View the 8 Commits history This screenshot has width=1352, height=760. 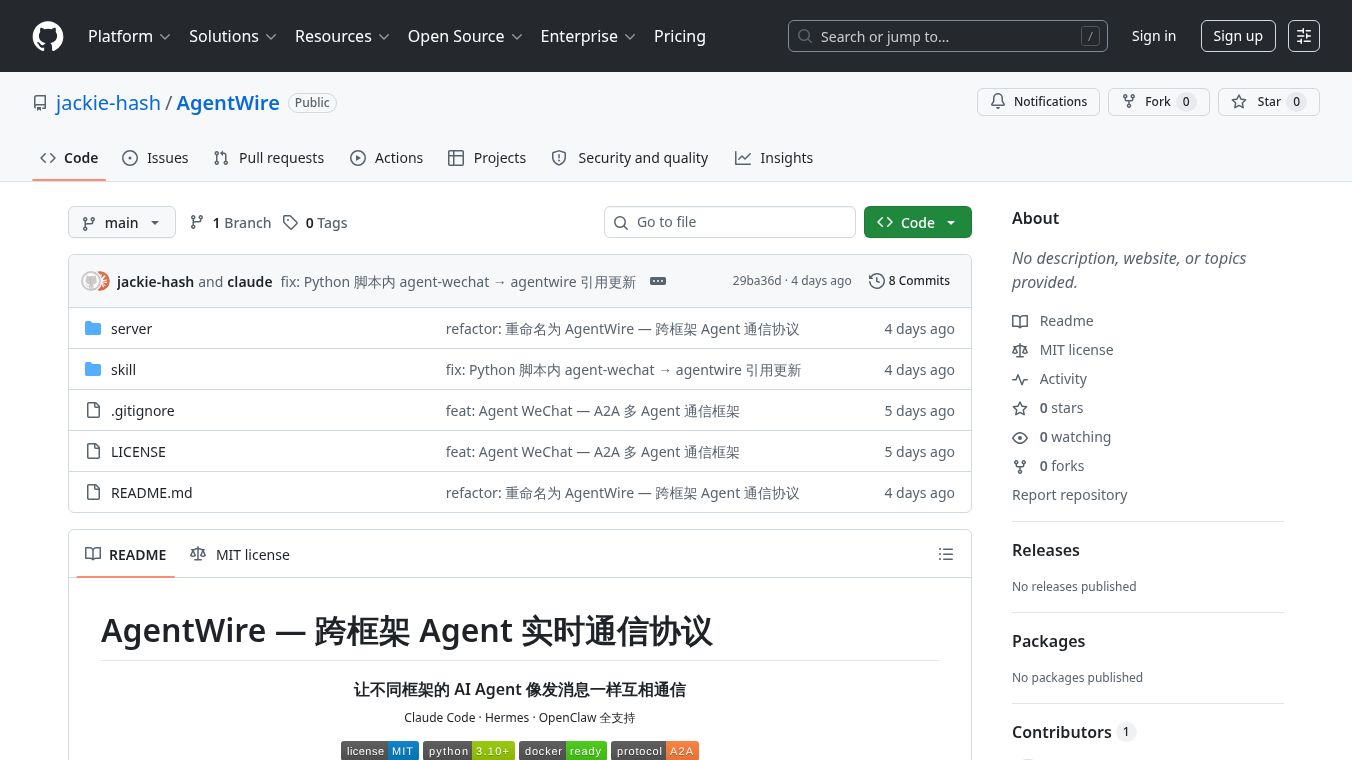(910, 281)
